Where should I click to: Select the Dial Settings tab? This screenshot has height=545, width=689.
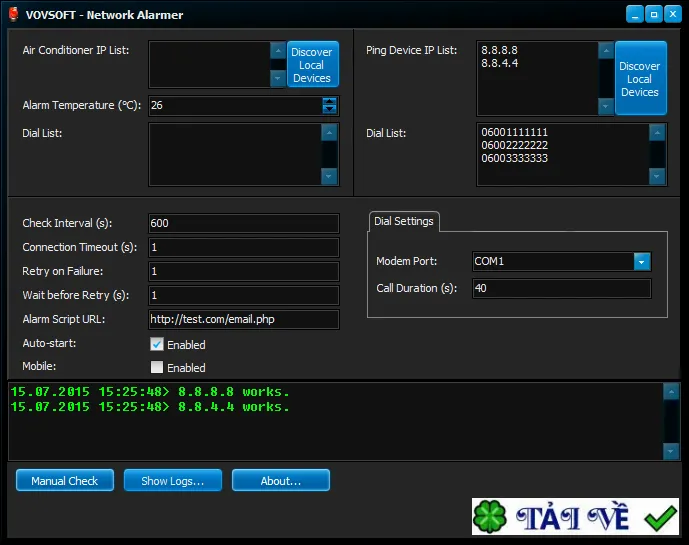(403, 221)
